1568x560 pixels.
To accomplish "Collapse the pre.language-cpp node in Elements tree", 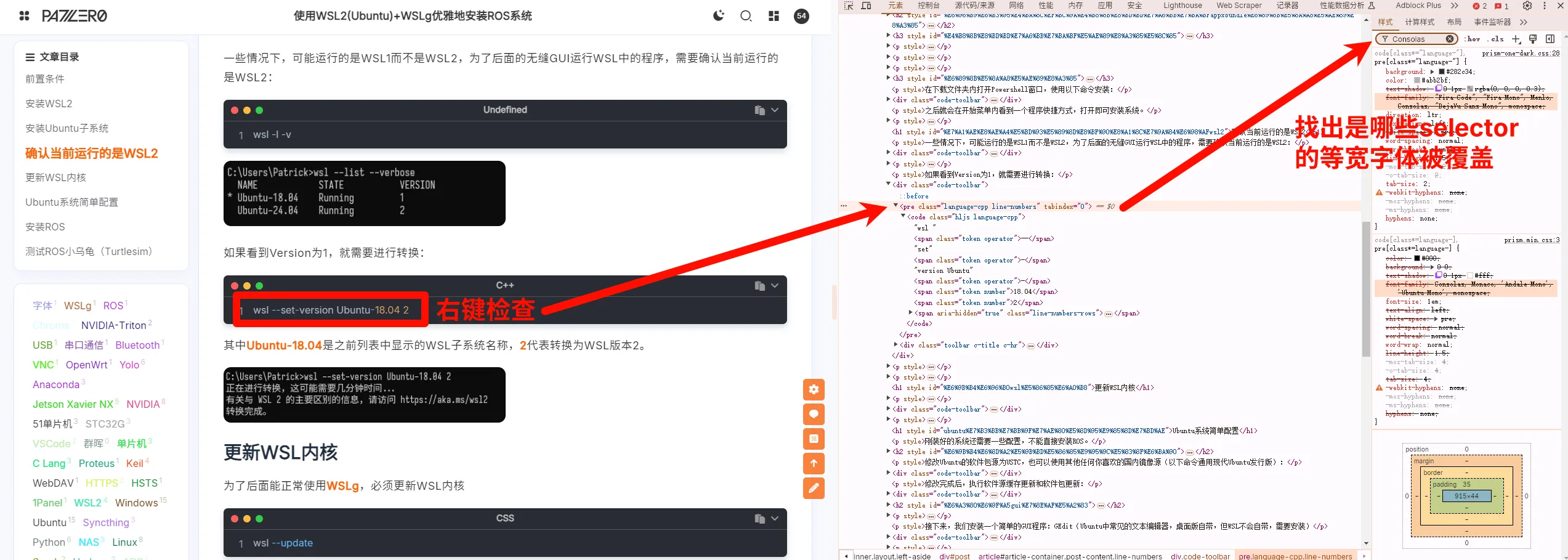I will pyautogui.click(x=895, y=206).
